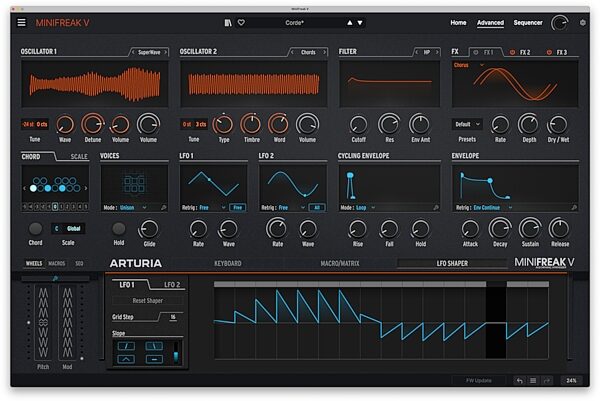Viewport: 600px width, 401px height.
Task: Click the Corde preset name
Action: [294, 23]
